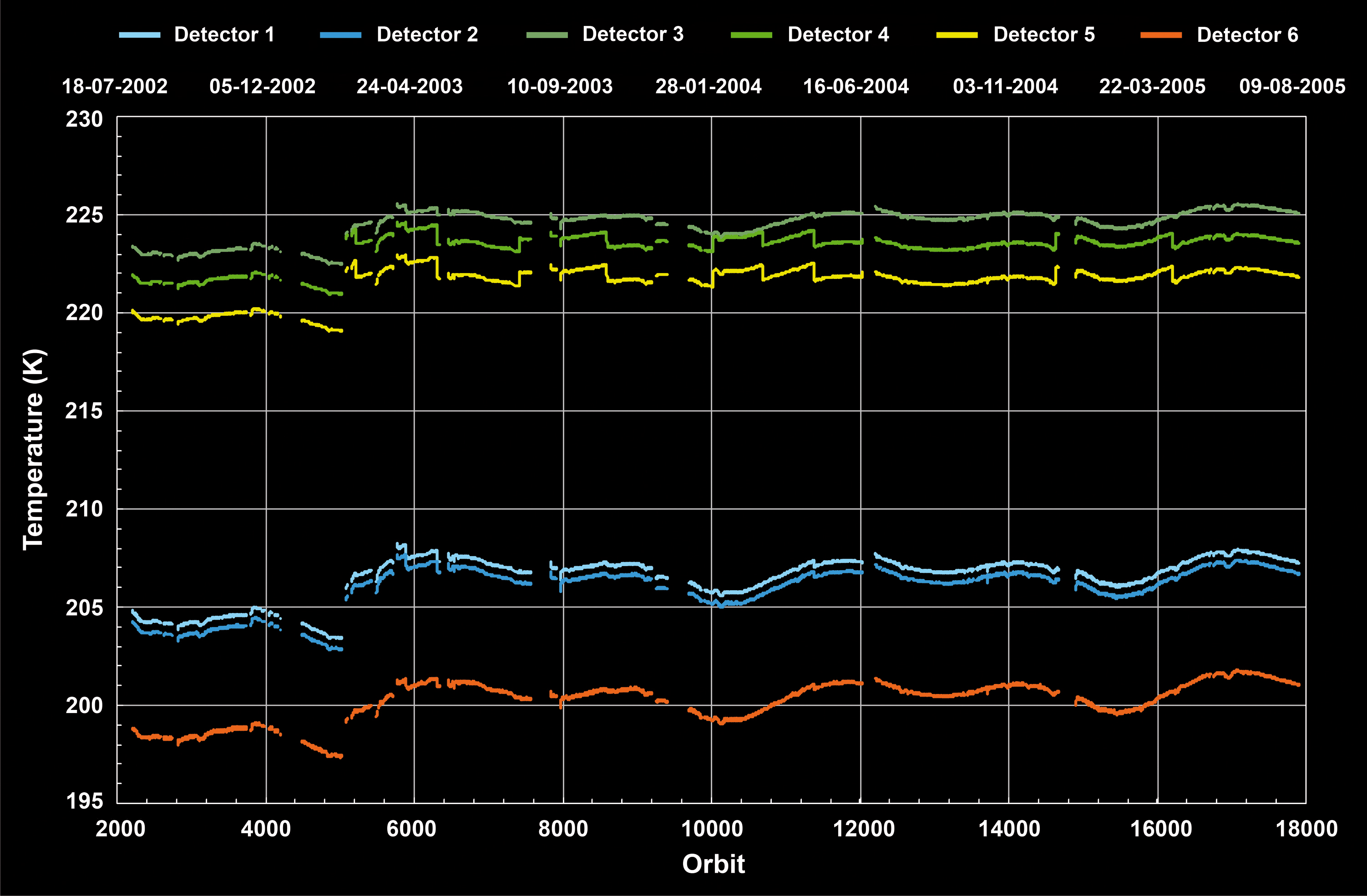Viewport: 1367px width, 896px height.
Task: Click the 09-08-2005 date label
Action: pos(1292,86)
